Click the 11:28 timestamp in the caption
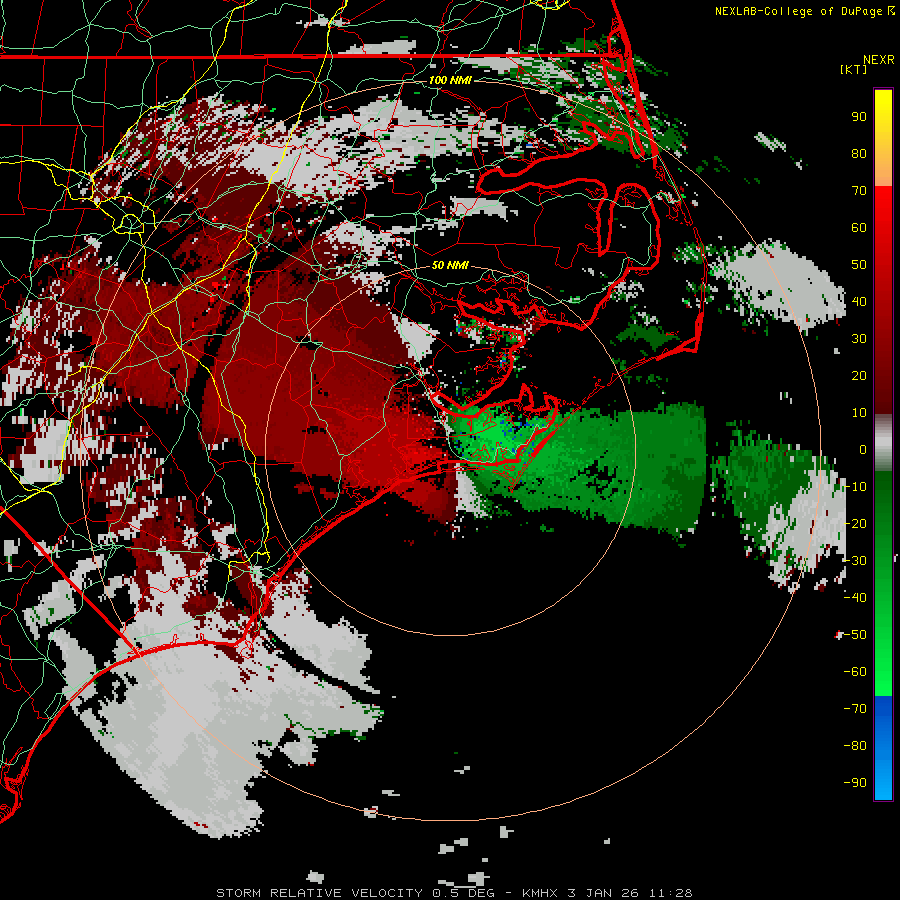900x900 pixels. 671,893
